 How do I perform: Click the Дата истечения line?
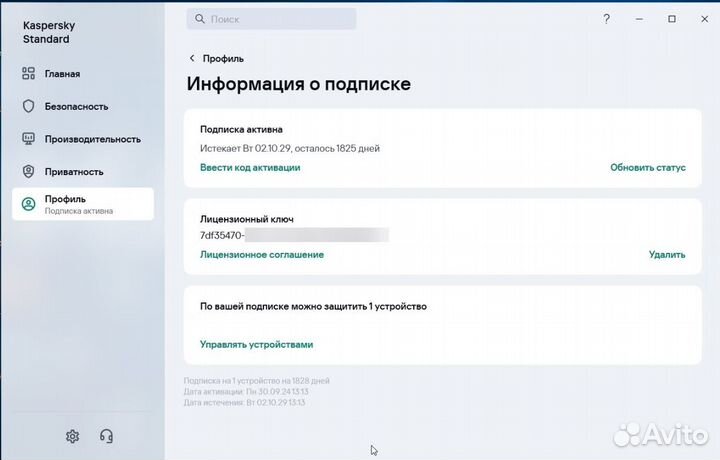tap(244, 403)
